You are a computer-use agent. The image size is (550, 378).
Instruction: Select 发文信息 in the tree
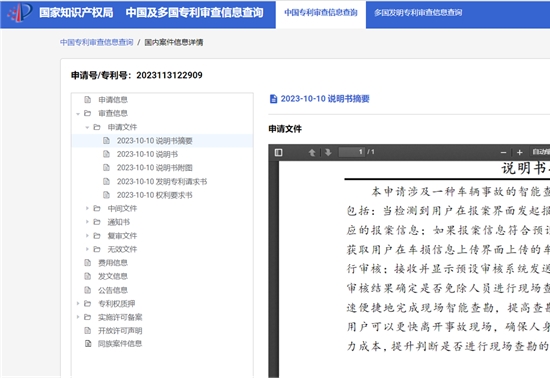113,277
